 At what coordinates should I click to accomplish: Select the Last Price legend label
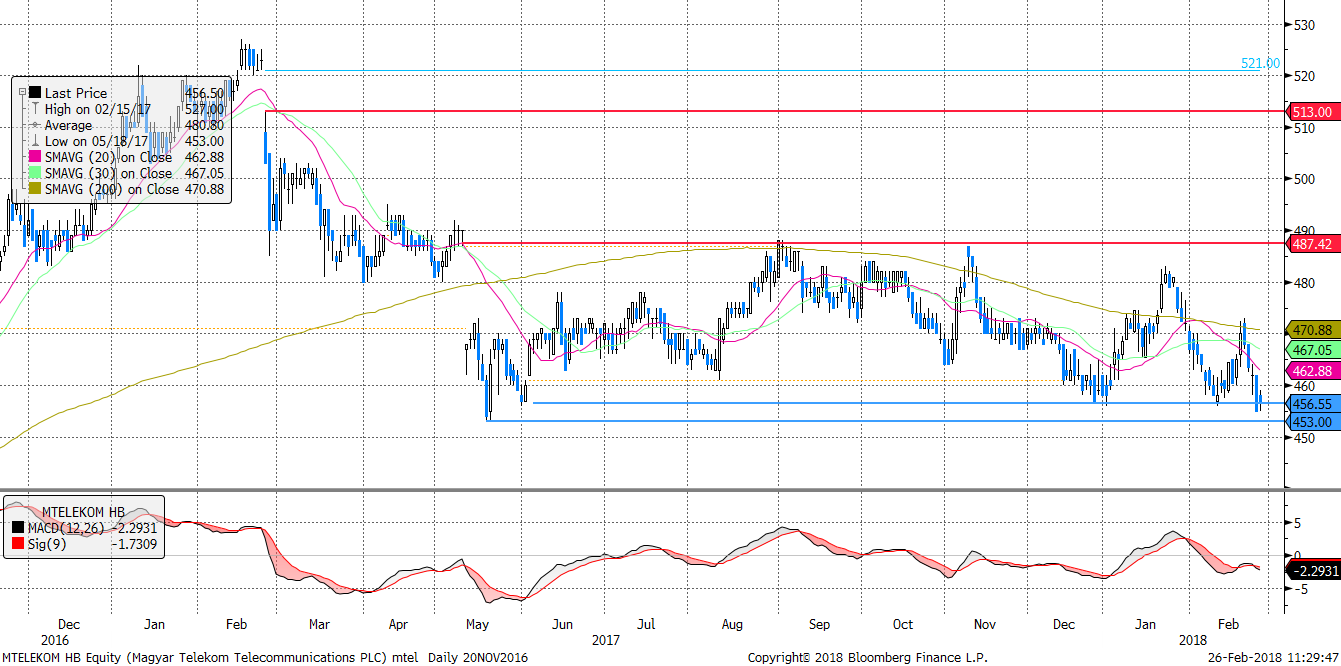(76, 93)
